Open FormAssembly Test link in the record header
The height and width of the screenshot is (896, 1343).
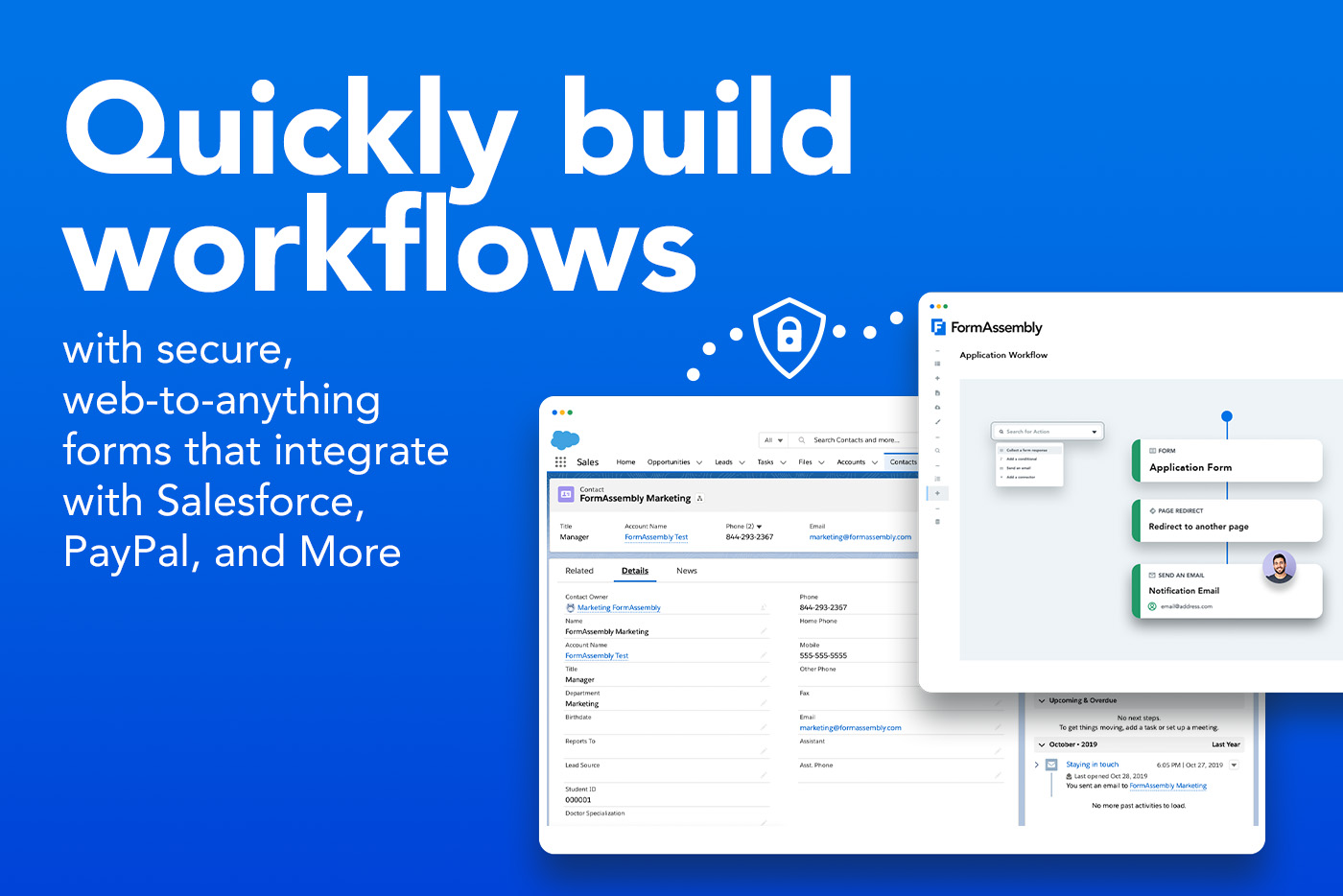coord(656,537)
